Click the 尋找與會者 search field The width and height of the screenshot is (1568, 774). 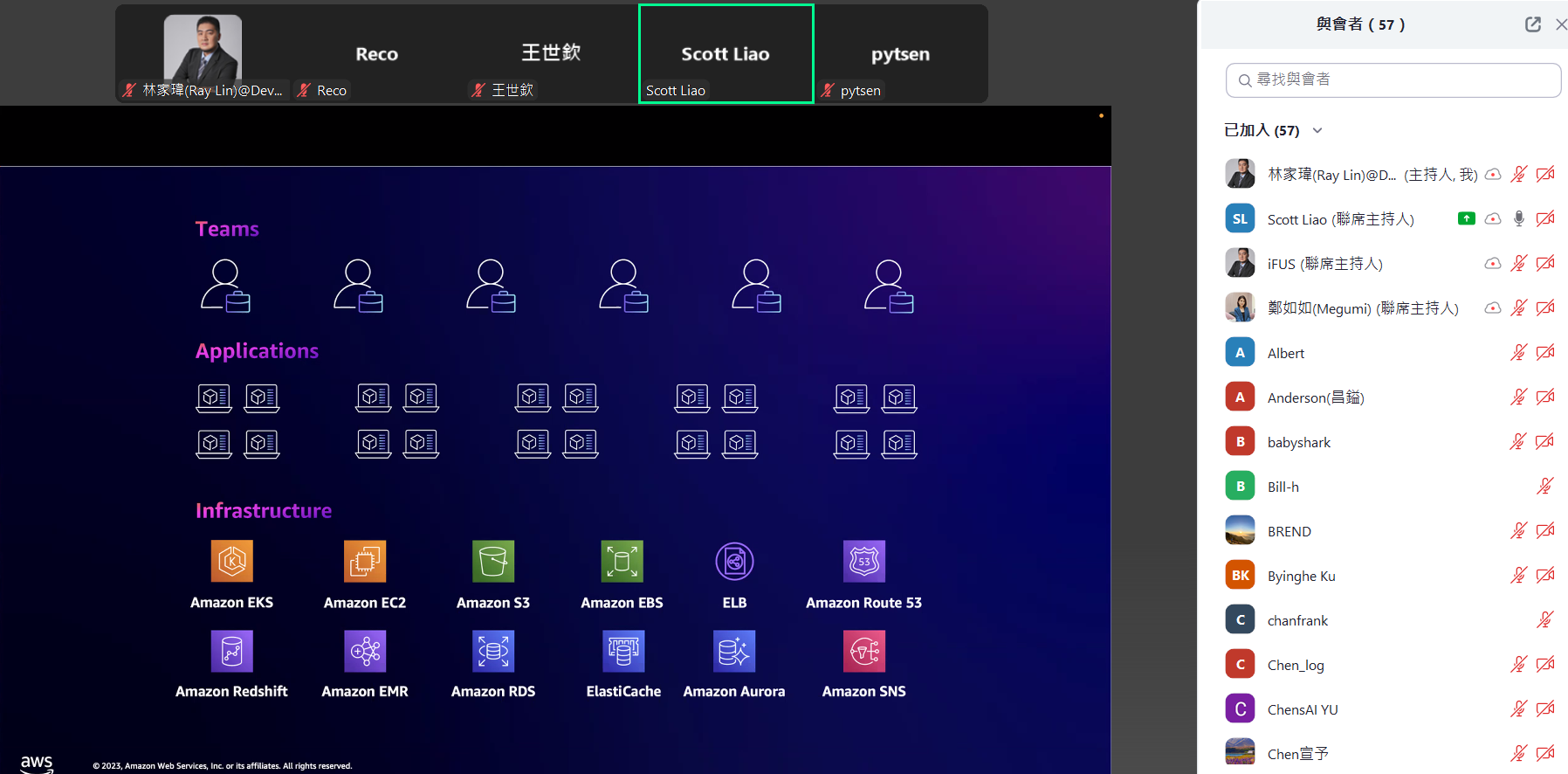[x=1393, y=79]
